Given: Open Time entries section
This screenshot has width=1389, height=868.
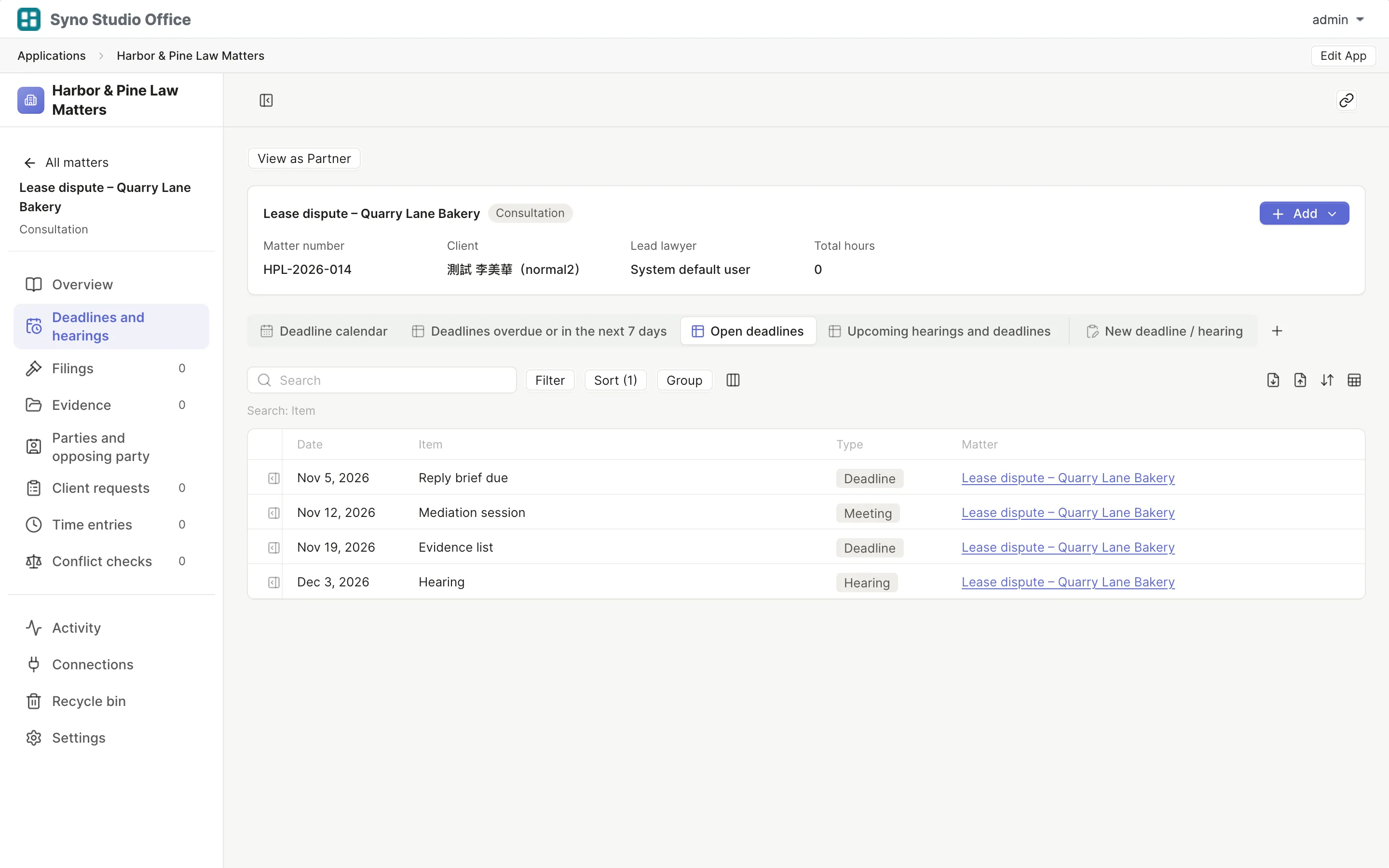Looking at the screenshot, I should click(x=111, y=525).
